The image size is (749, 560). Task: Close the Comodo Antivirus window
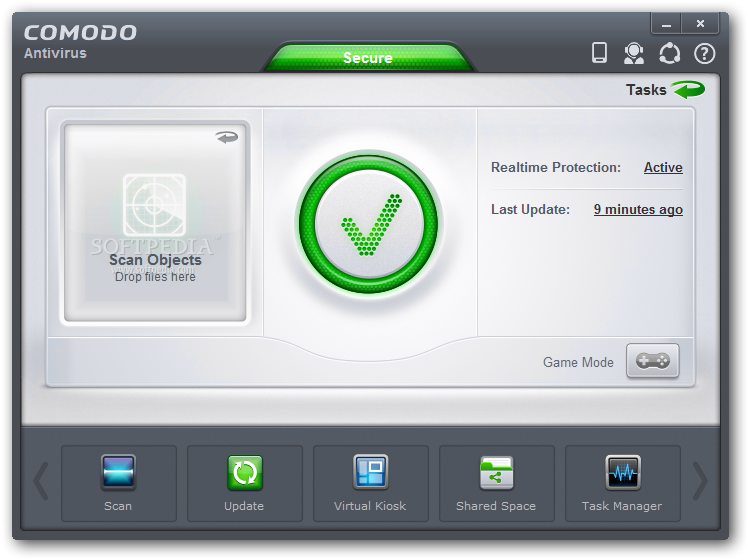(x=700, y=23)
